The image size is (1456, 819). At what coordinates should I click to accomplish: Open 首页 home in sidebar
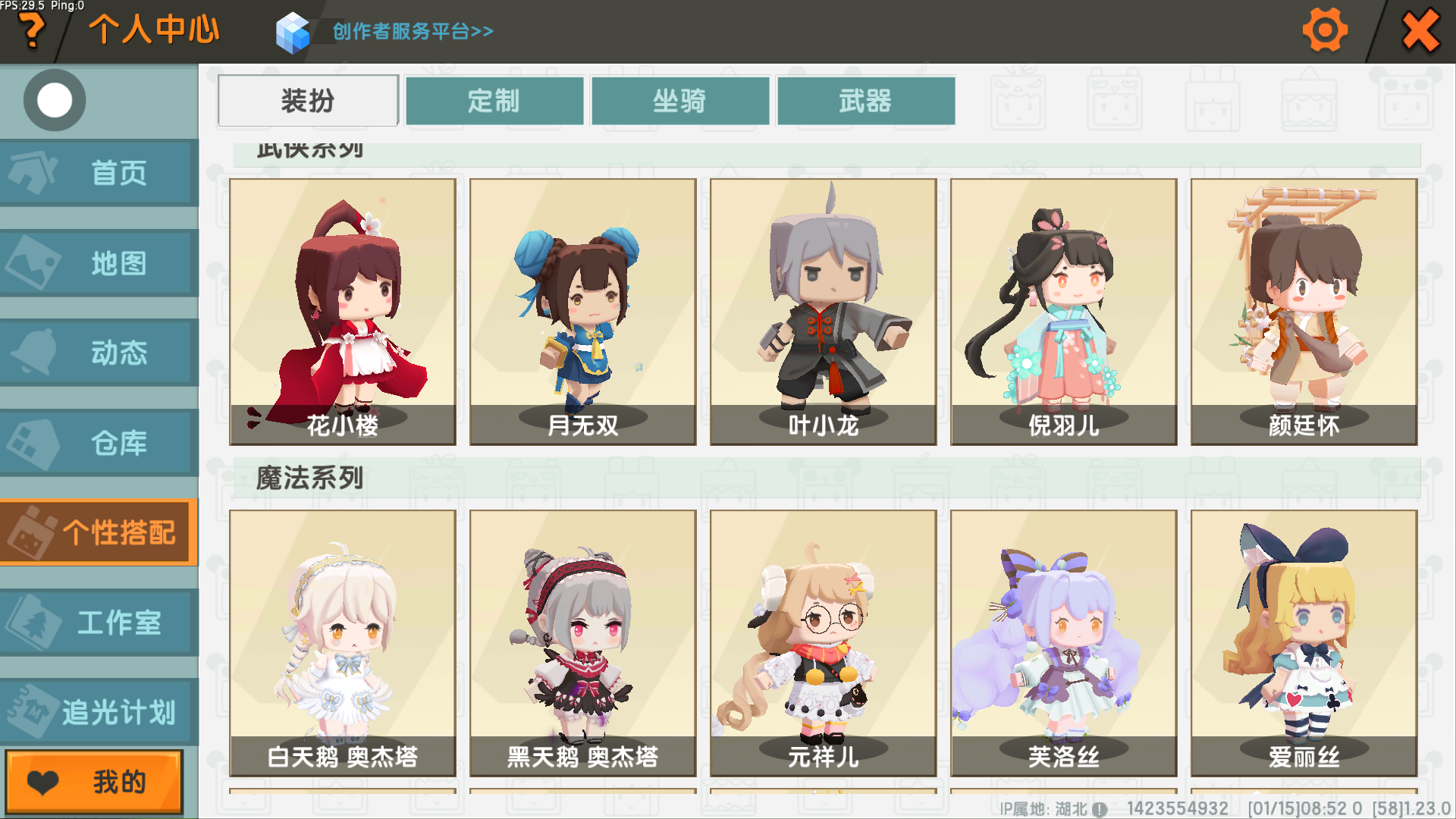99,173
